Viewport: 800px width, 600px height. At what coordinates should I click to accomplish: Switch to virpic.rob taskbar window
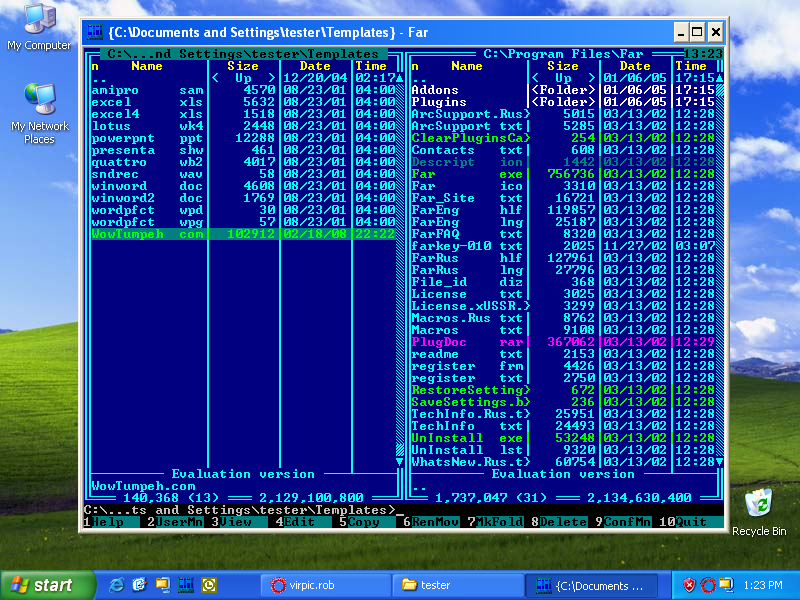[x=326, y=585]
